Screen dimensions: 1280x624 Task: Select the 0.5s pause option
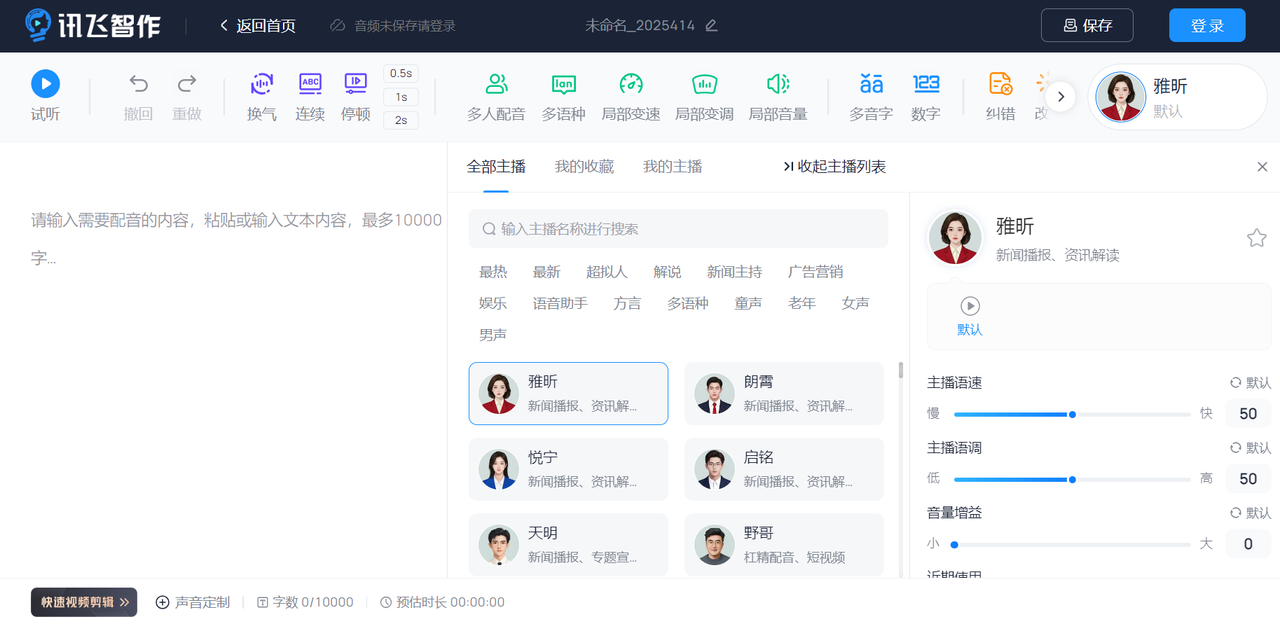(399, 73)
